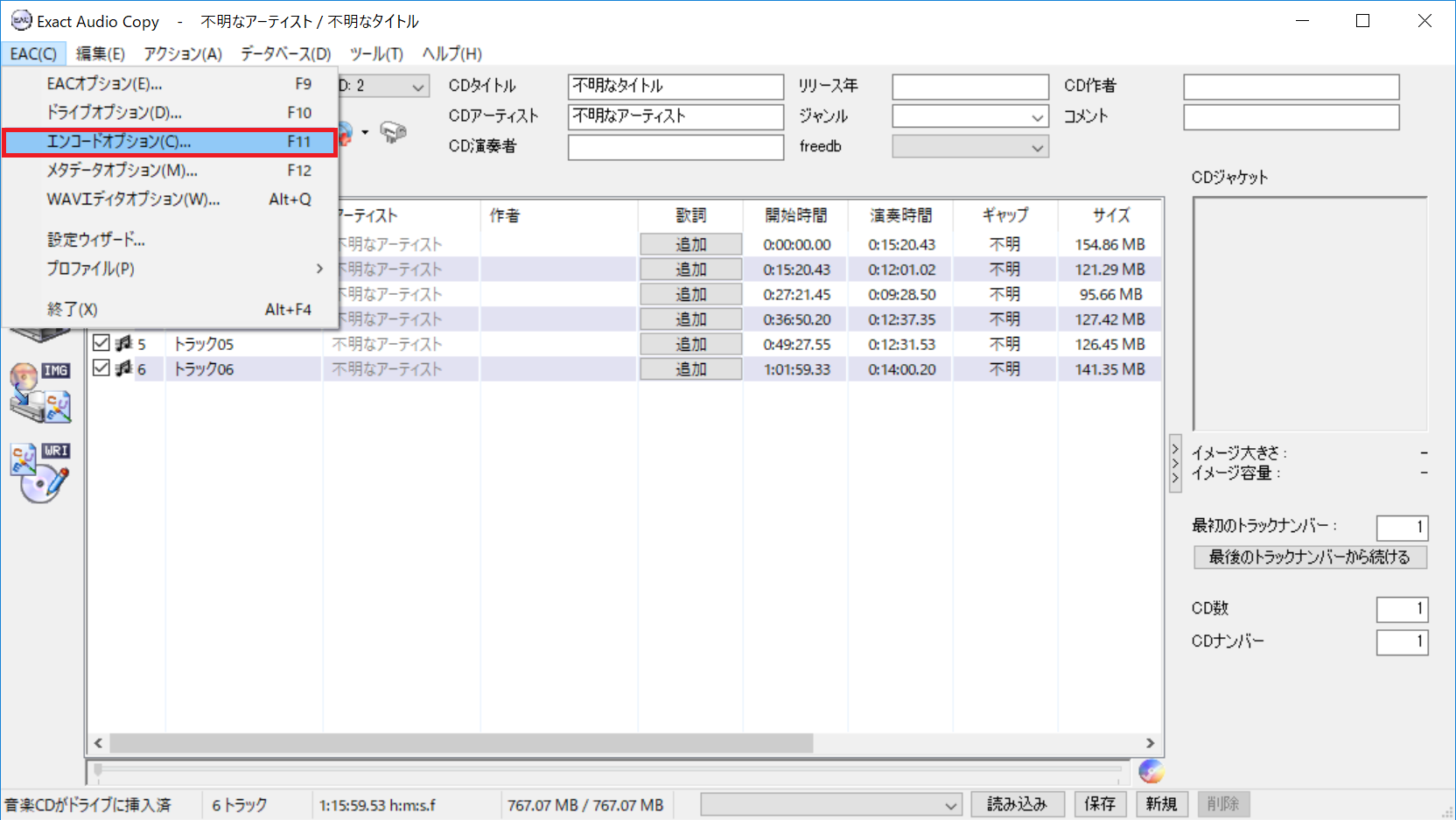The image size is (1456, 820).
Task: Select EACオプション(E)... menu entry
Action: [171, 84]
